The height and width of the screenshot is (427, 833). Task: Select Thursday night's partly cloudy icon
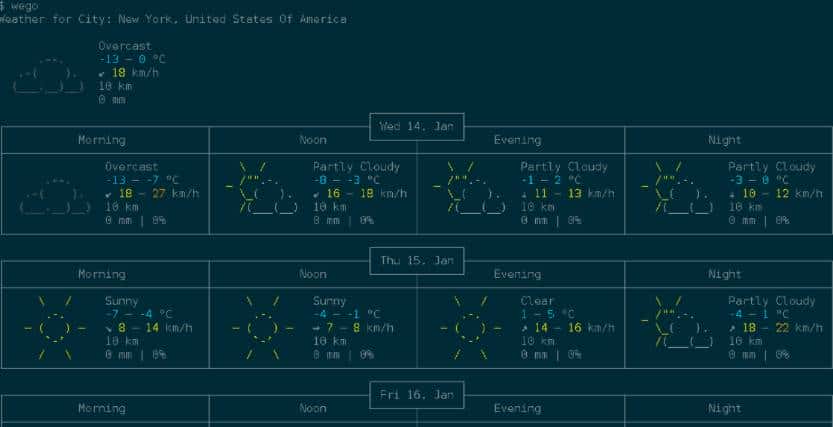(679, 321)
